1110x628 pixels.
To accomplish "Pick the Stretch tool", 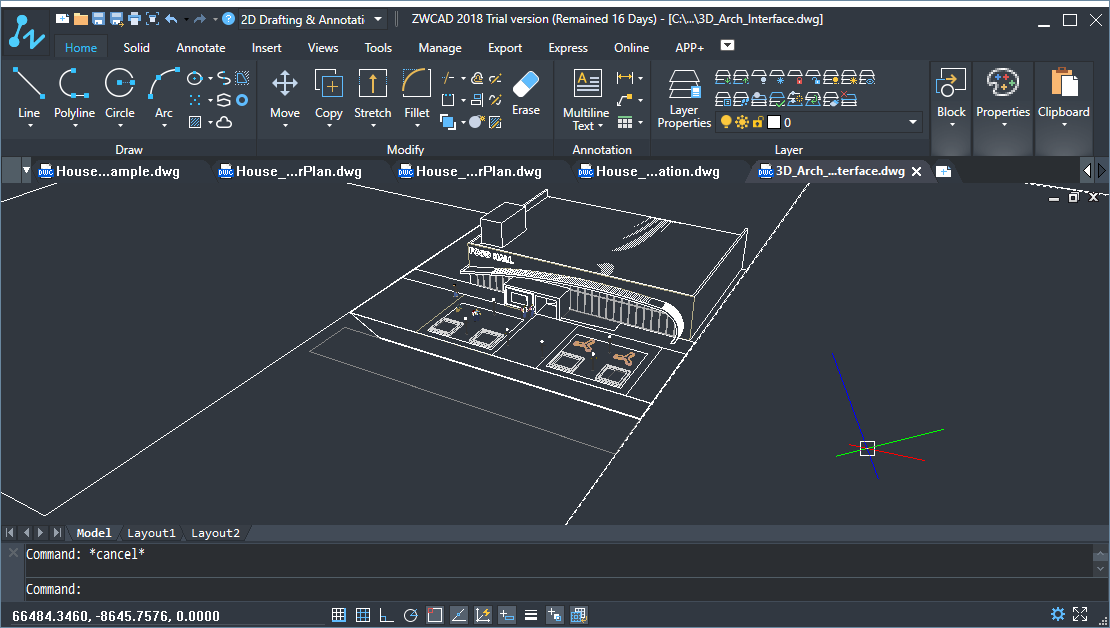I will (x=372, y=92).
